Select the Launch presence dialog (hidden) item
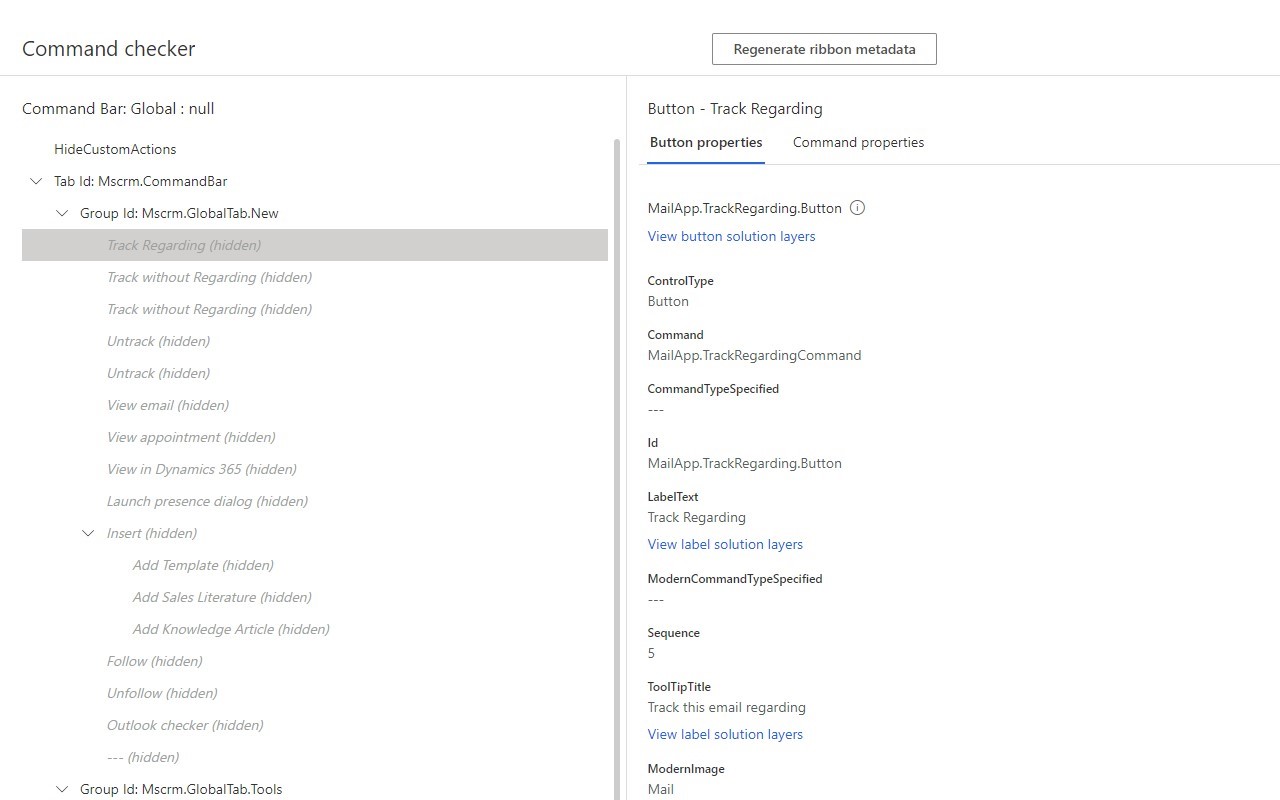 coord(207,501)
